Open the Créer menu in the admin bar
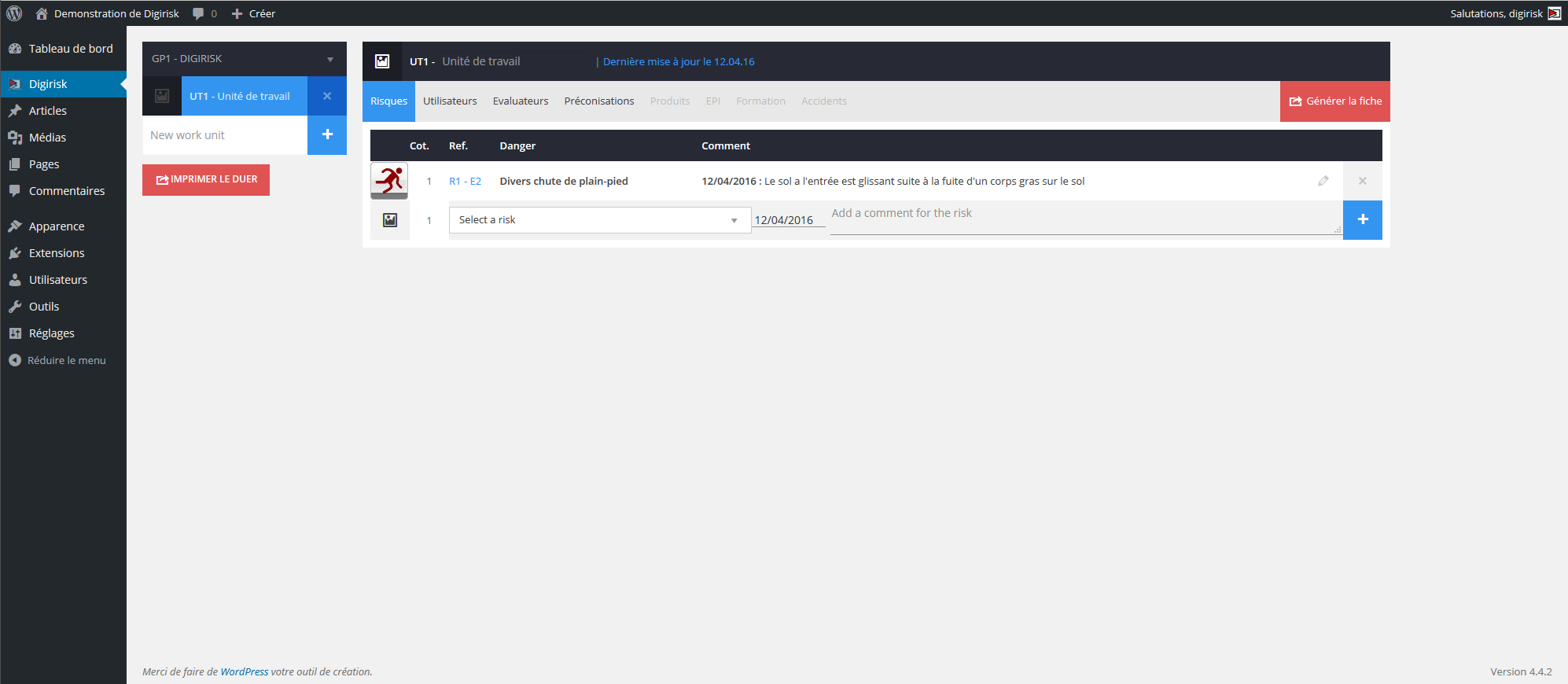This screenshot has height=684, width=1568. pyautogui.click(x=253, y=13)
